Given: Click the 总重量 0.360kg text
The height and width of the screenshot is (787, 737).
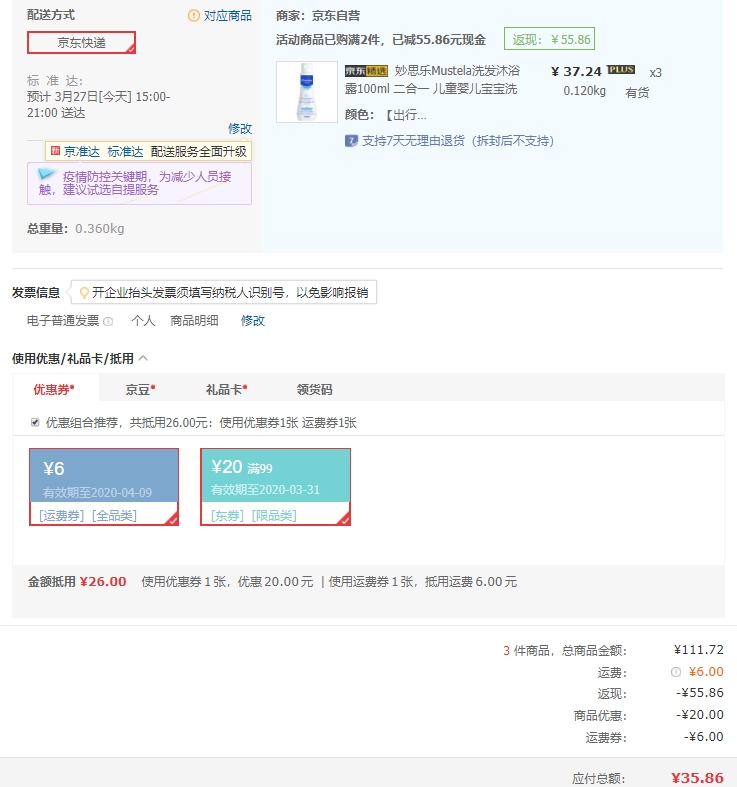Looking at the screenshot, I should point(76,229).
